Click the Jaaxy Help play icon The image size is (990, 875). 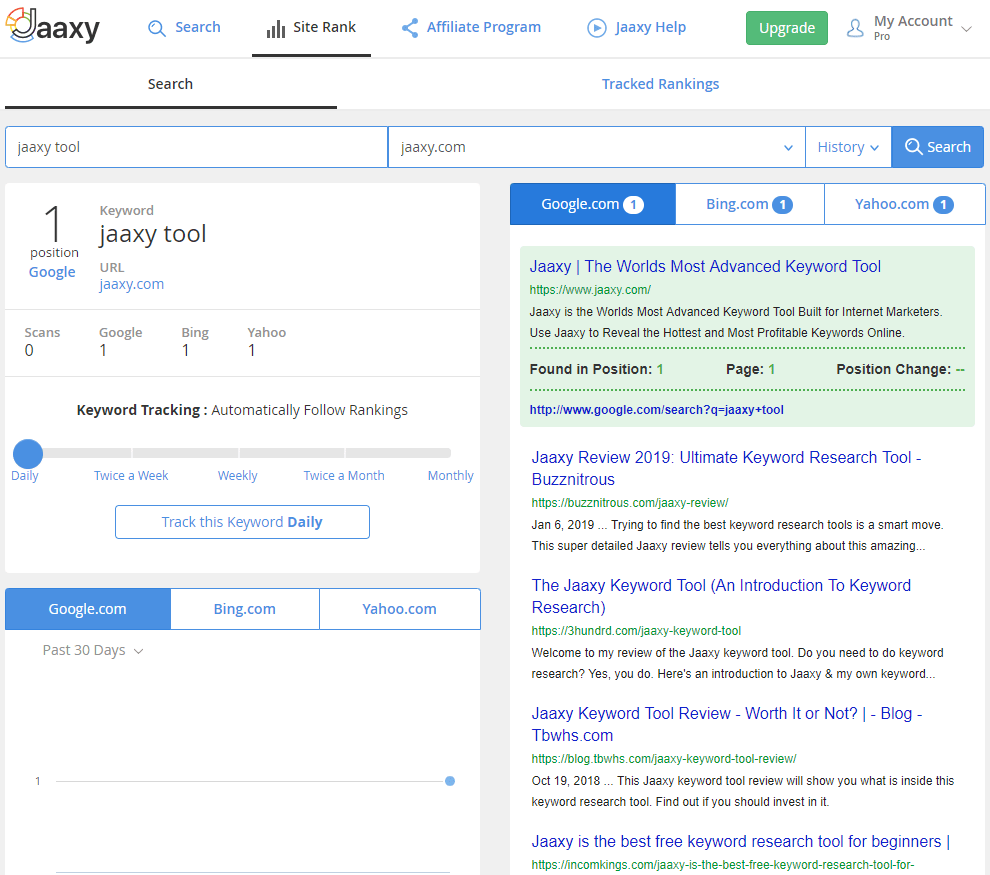click(597, 28)
